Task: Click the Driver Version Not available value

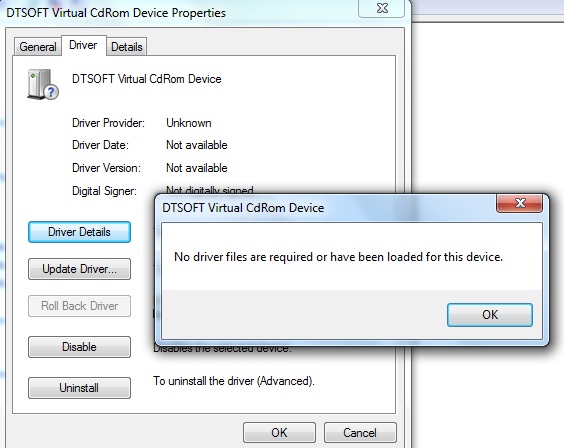Action: click(x=197, y=168)
